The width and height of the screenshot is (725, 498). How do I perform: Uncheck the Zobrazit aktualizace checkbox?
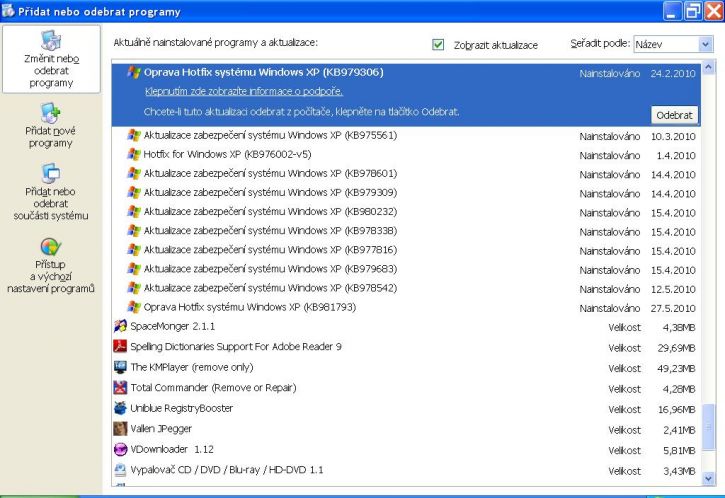tap(438, 44)
